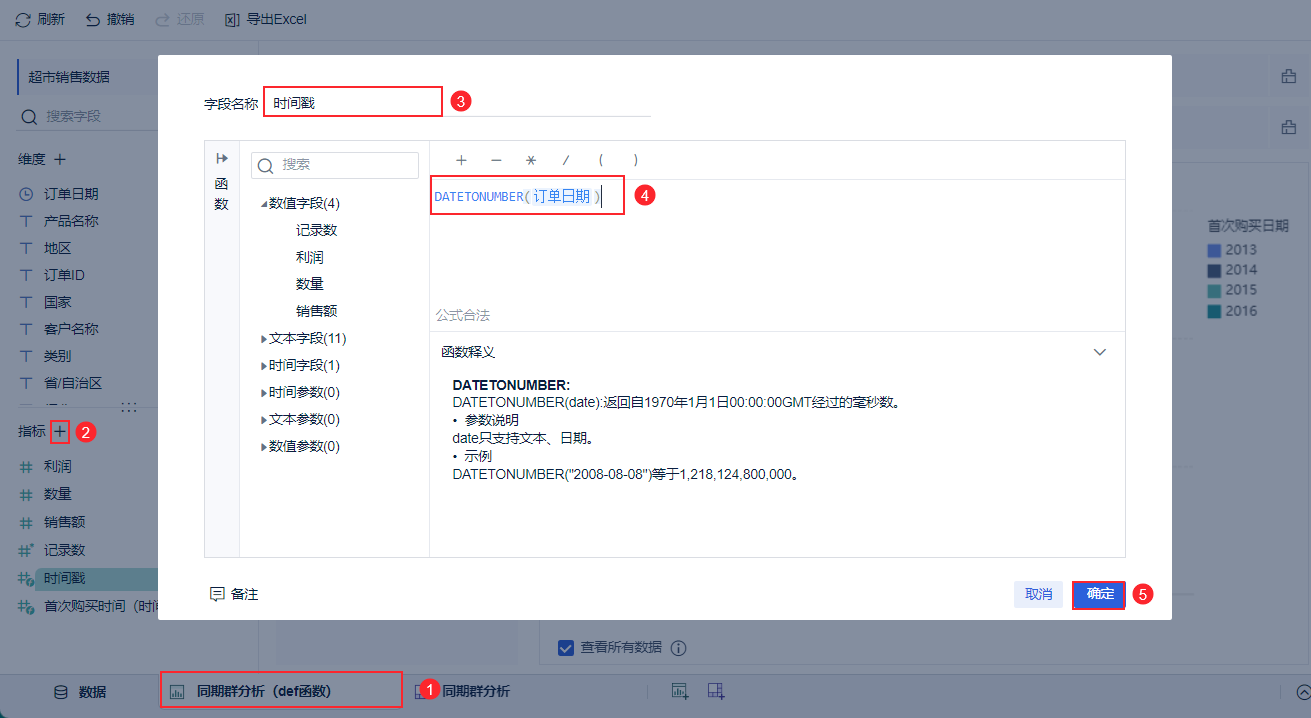The image size is (1311, 718).
Task: Click the search icon beside 搜索字段
Action: tap(29, 116)
